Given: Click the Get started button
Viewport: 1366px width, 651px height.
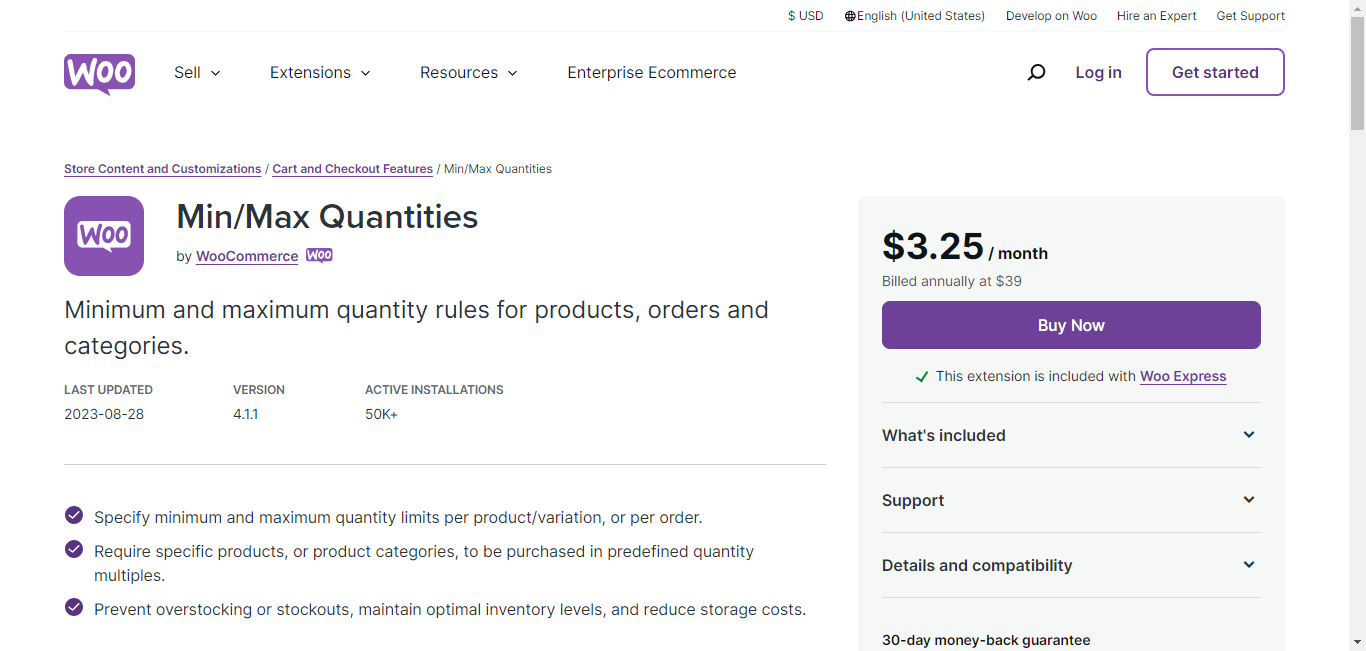Looking at the screenshot, I should [1215, 72].
